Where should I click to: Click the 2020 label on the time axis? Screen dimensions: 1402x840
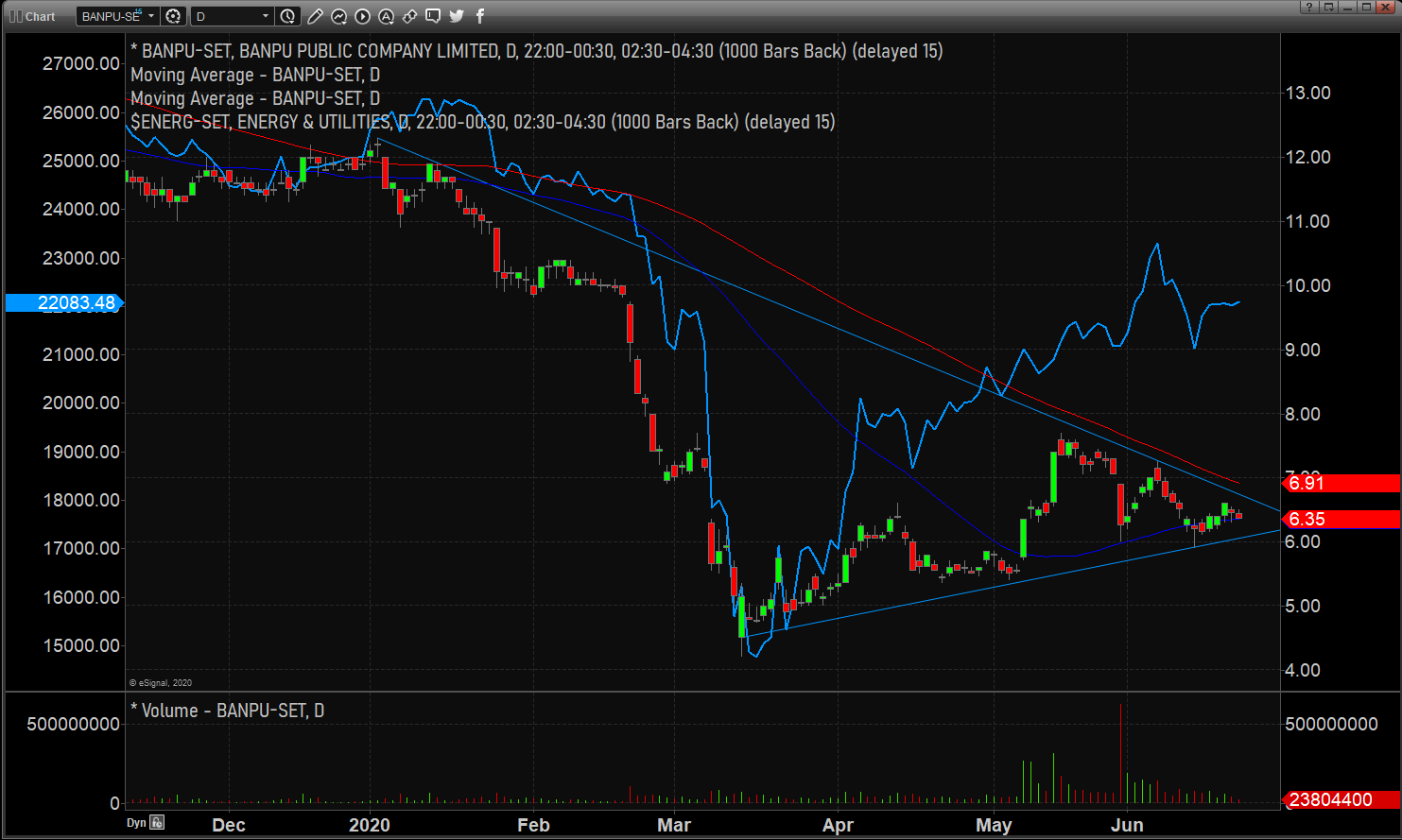tap(370, 825)
